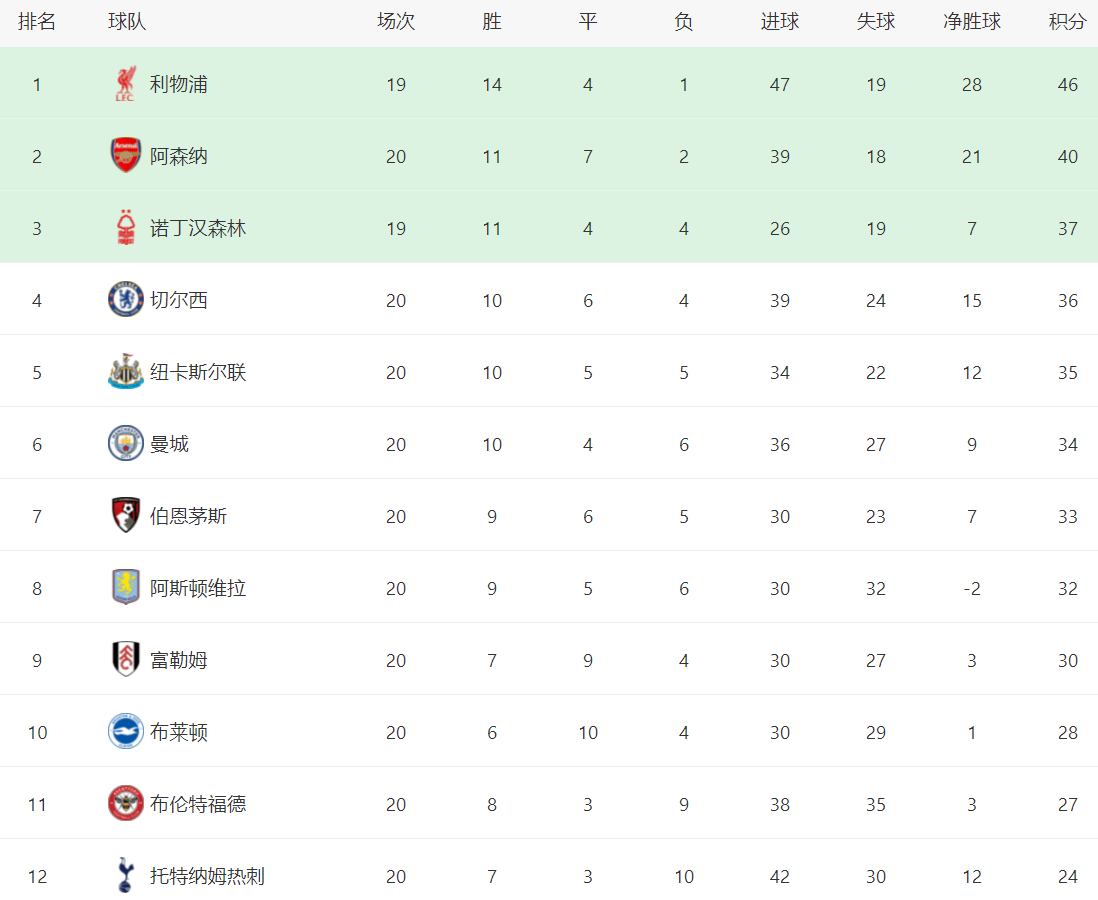Image resolution: width=1098 pixels, height=900 pixels.
Task: Click the 排名 column header
Action: (37, 22)
